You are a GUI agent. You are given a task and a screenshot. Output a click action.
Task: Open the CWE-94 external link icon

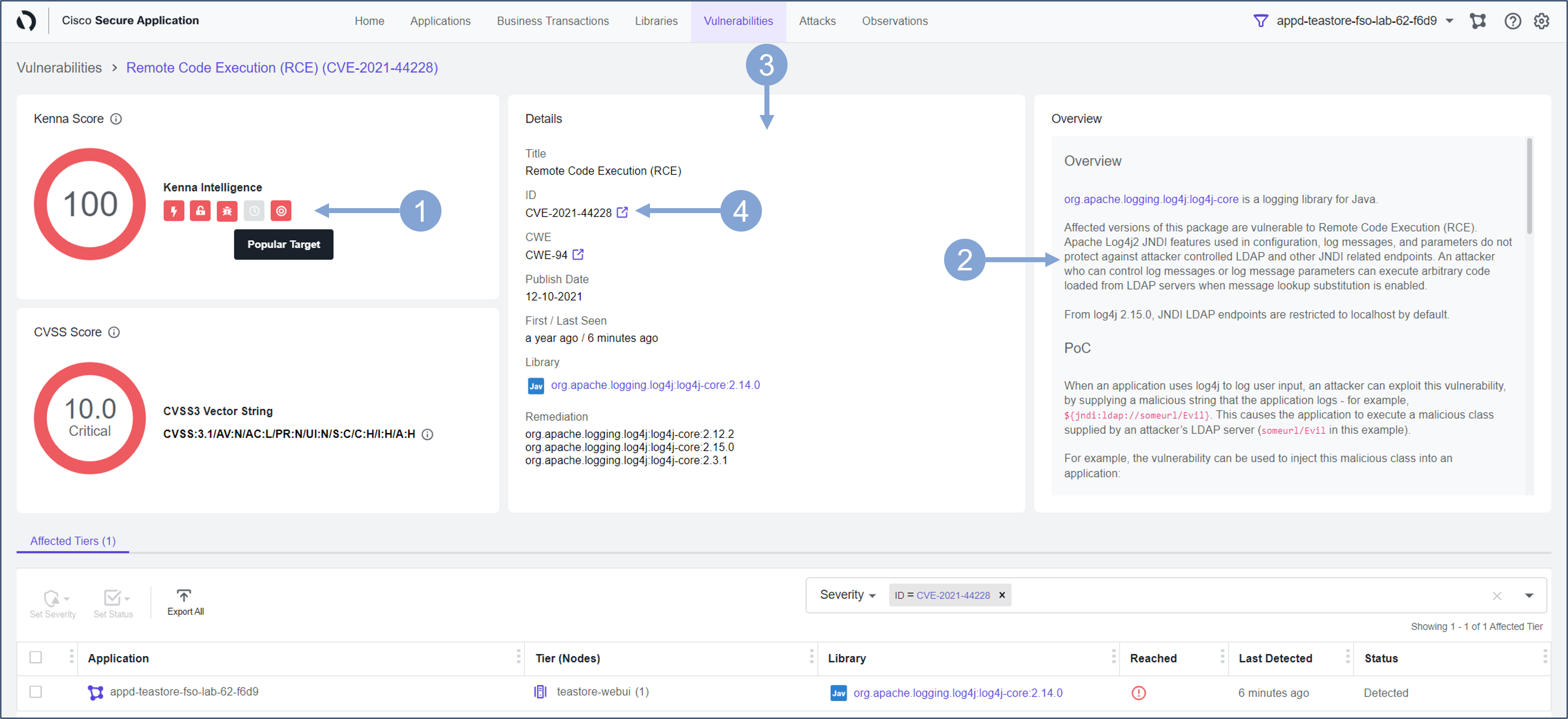[x=578, y=254]
